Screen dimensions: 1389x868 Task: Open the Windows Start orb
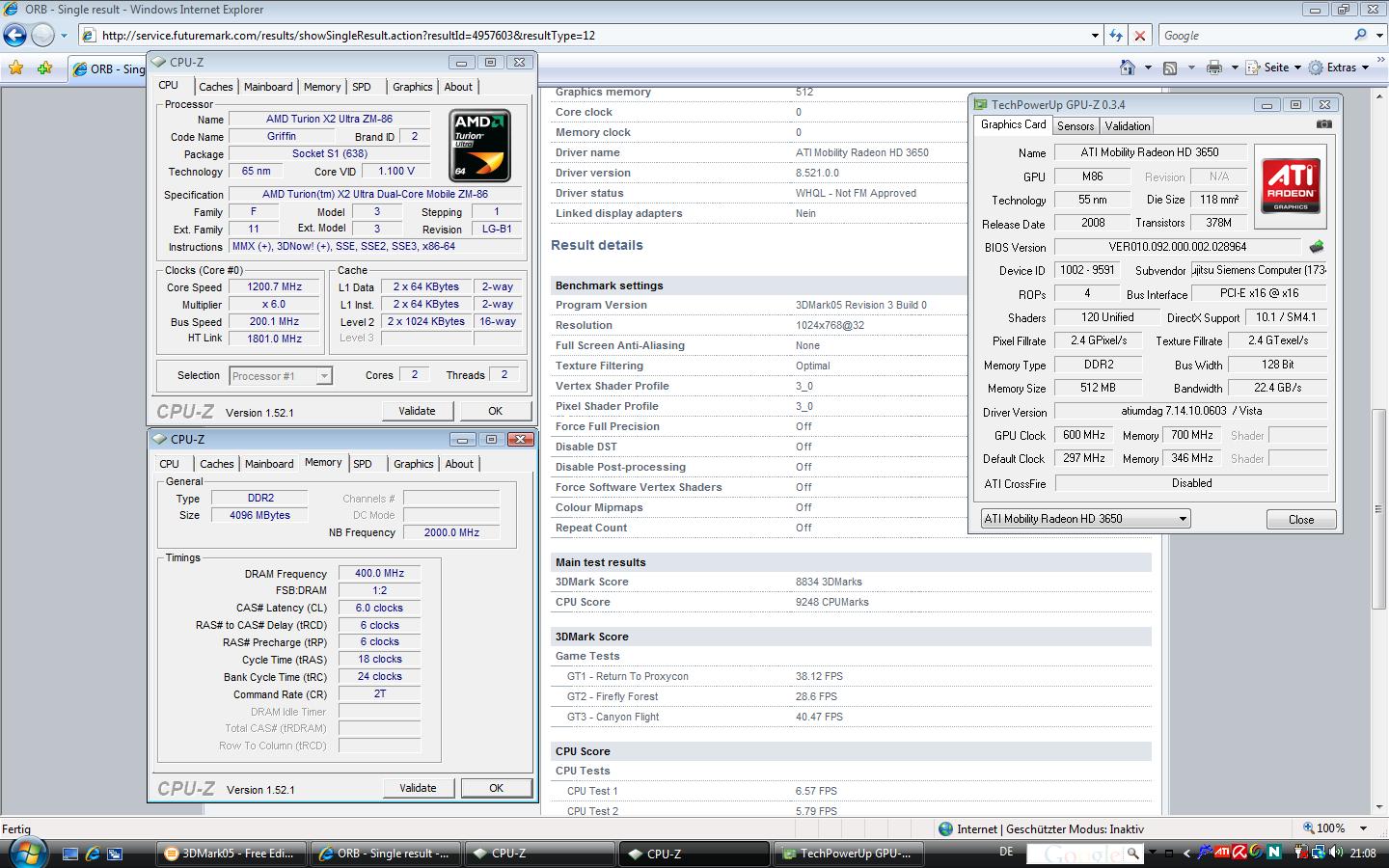pyautogui.click(x=26, y=853)
